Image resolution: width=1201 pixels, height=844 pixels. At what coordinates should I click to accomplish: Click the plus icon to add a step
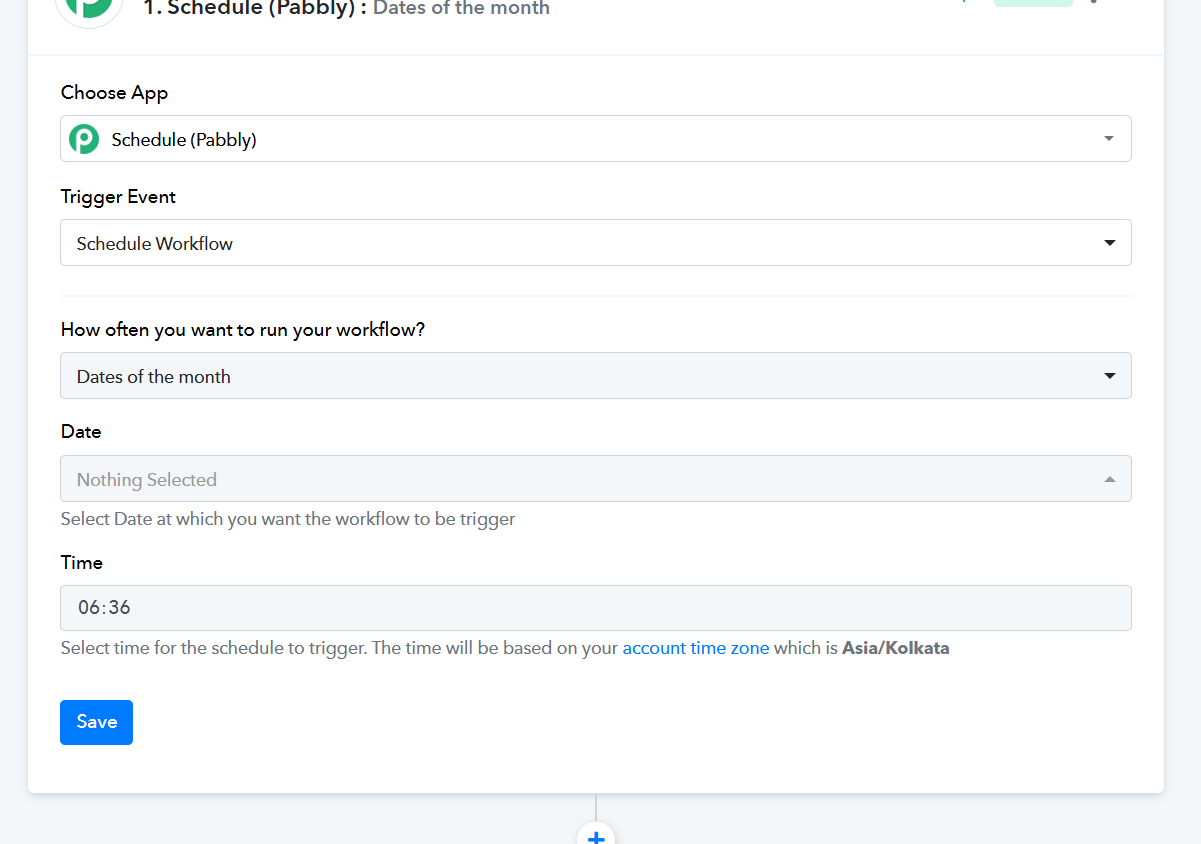point(596,836)
